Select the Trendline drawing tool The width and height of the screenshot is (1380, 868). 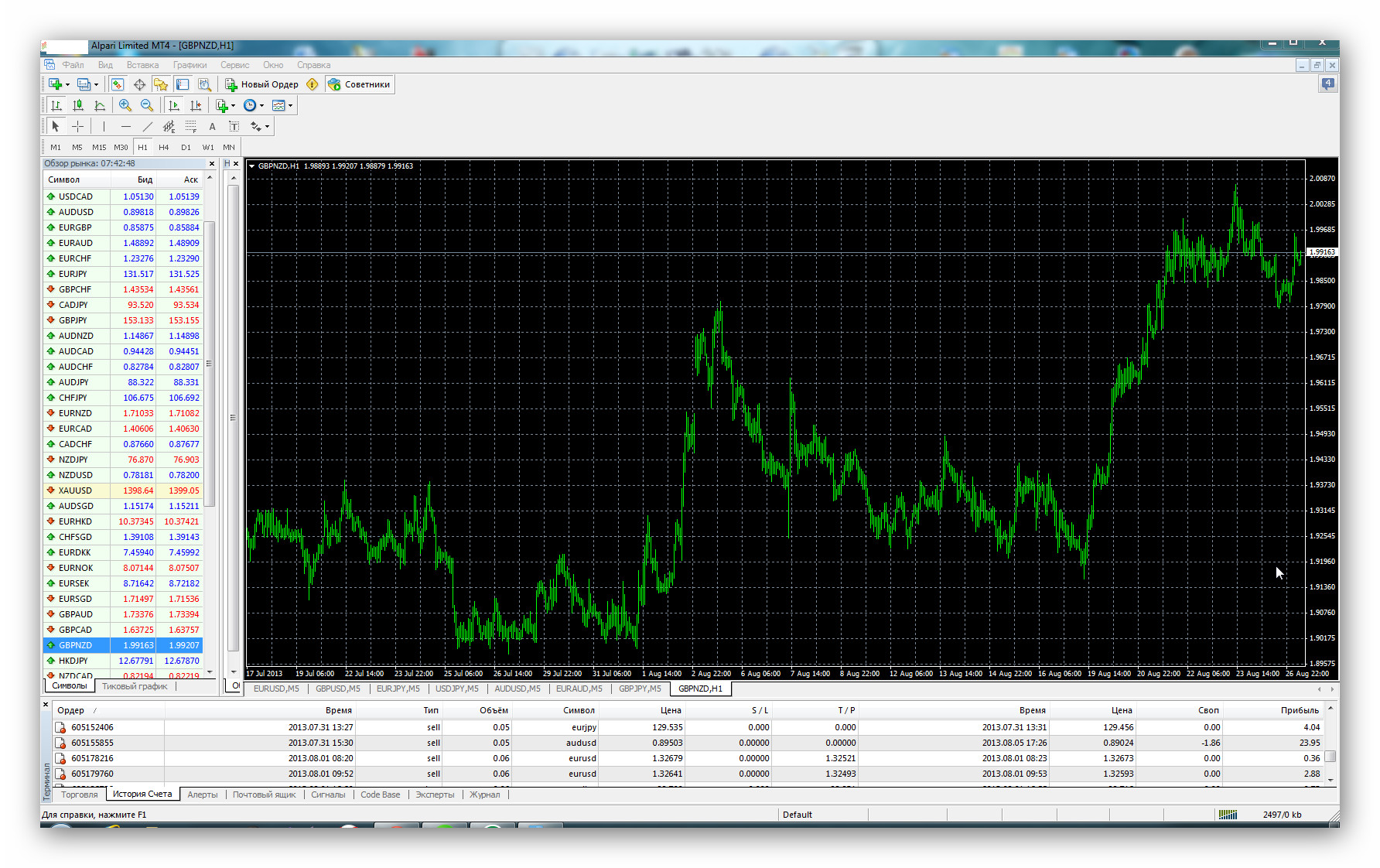tap(147, 126)
